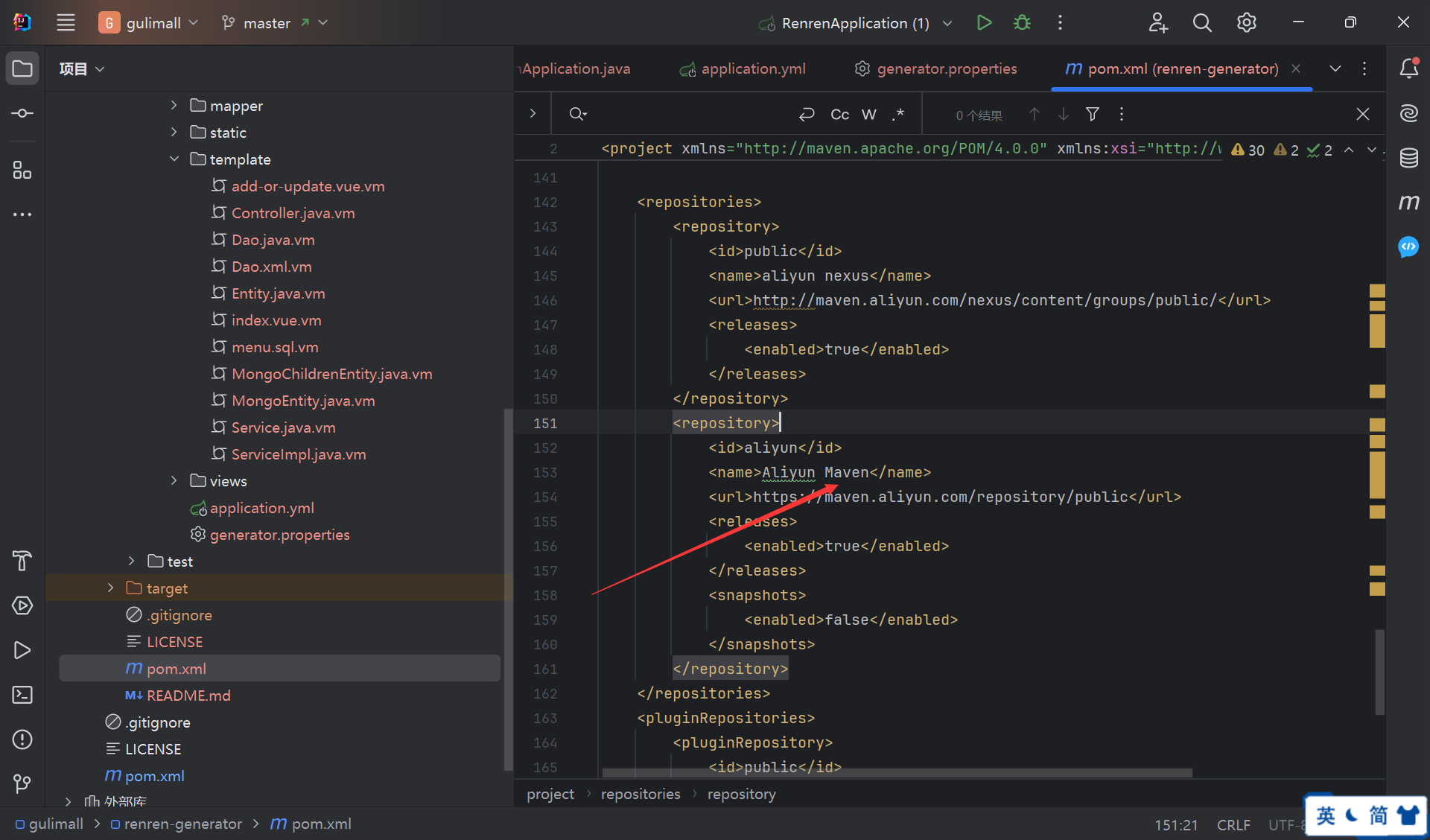Show the Problems tool window

(22, 739)
